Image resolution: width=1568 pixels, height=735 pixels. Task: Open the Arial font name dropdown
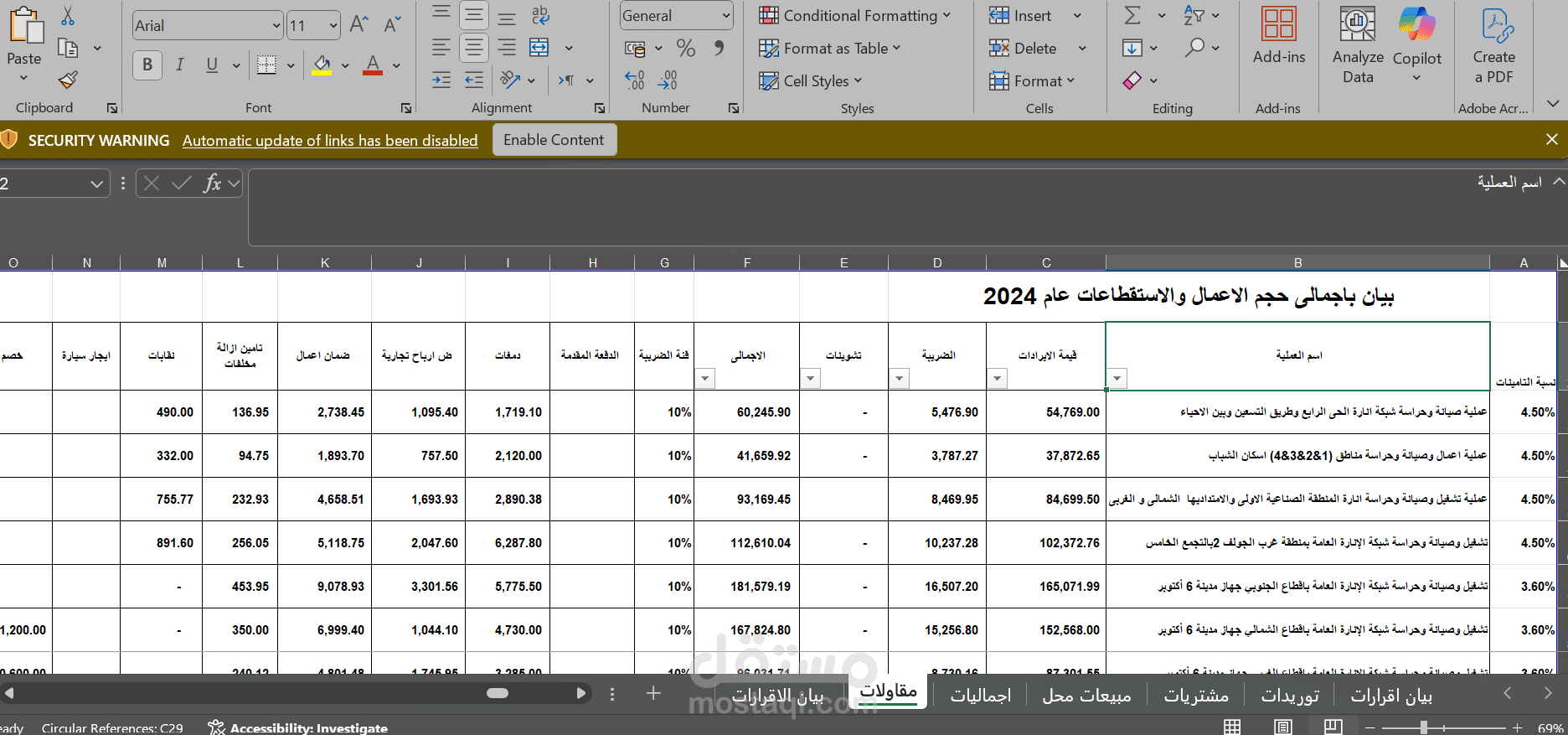coord(276,26)
